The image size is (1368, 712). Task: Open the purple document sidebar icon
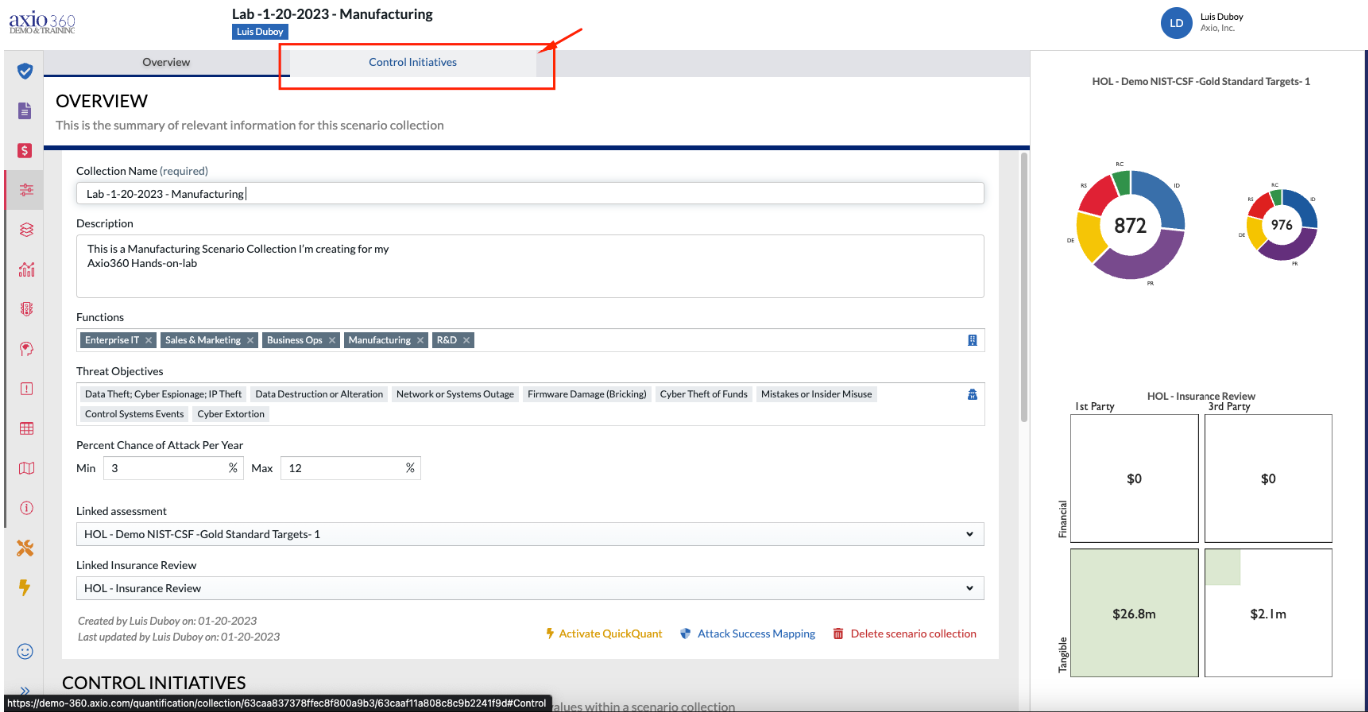coord(26,110)
